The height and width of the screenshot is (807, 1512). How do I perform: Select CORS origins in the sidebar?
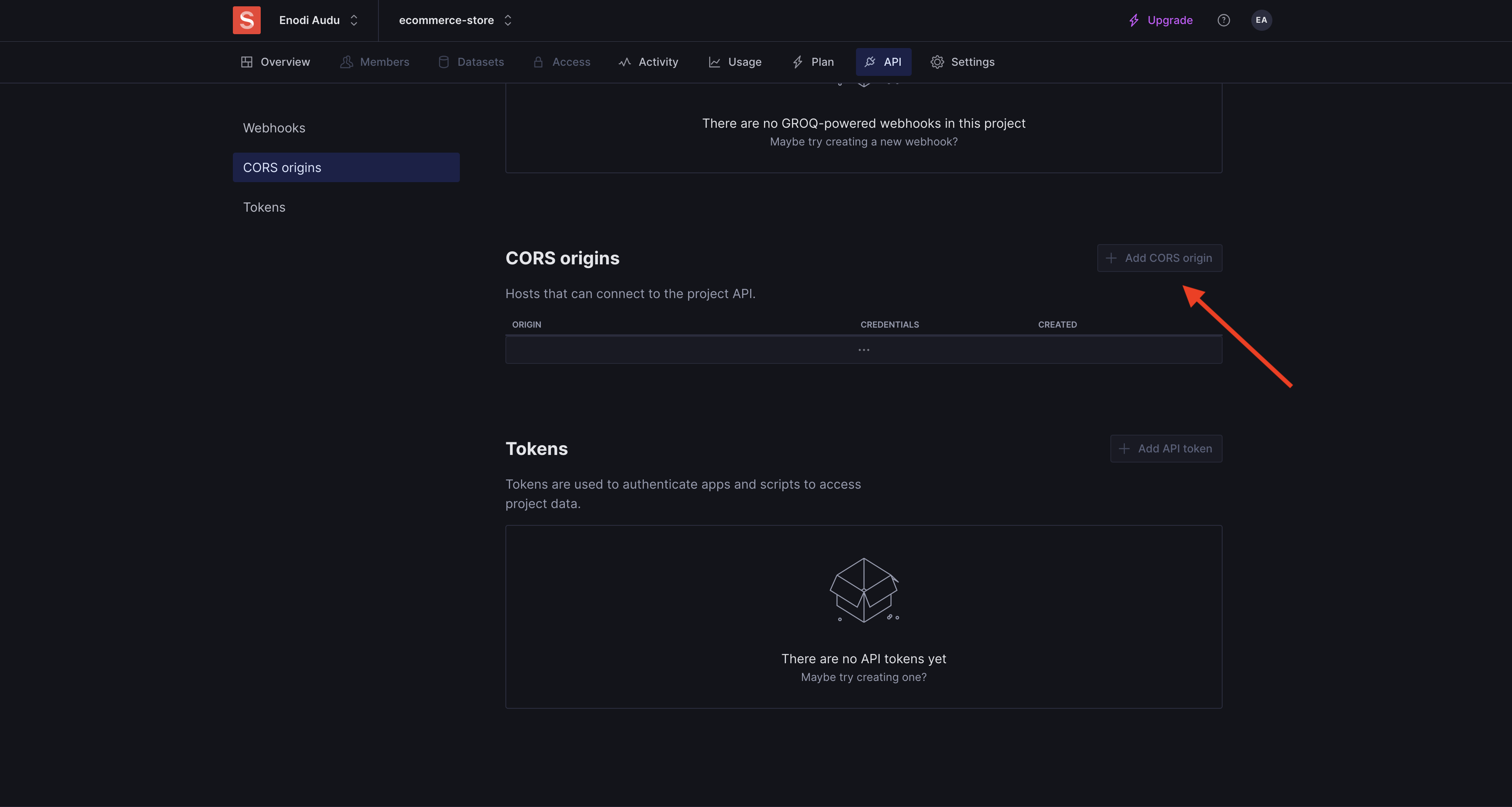pyautogui.click(x=282, y=167)
